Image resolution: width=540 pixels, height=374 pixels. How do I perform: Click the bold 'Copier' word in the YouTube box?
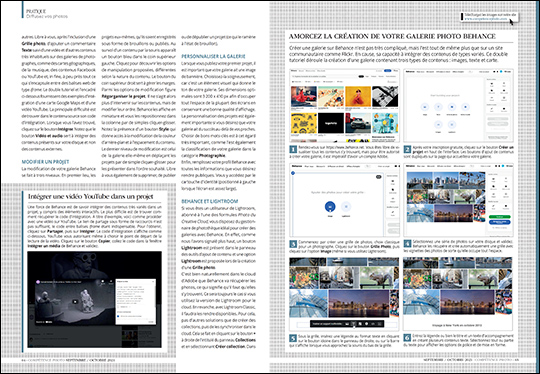(x=104, y=241)
